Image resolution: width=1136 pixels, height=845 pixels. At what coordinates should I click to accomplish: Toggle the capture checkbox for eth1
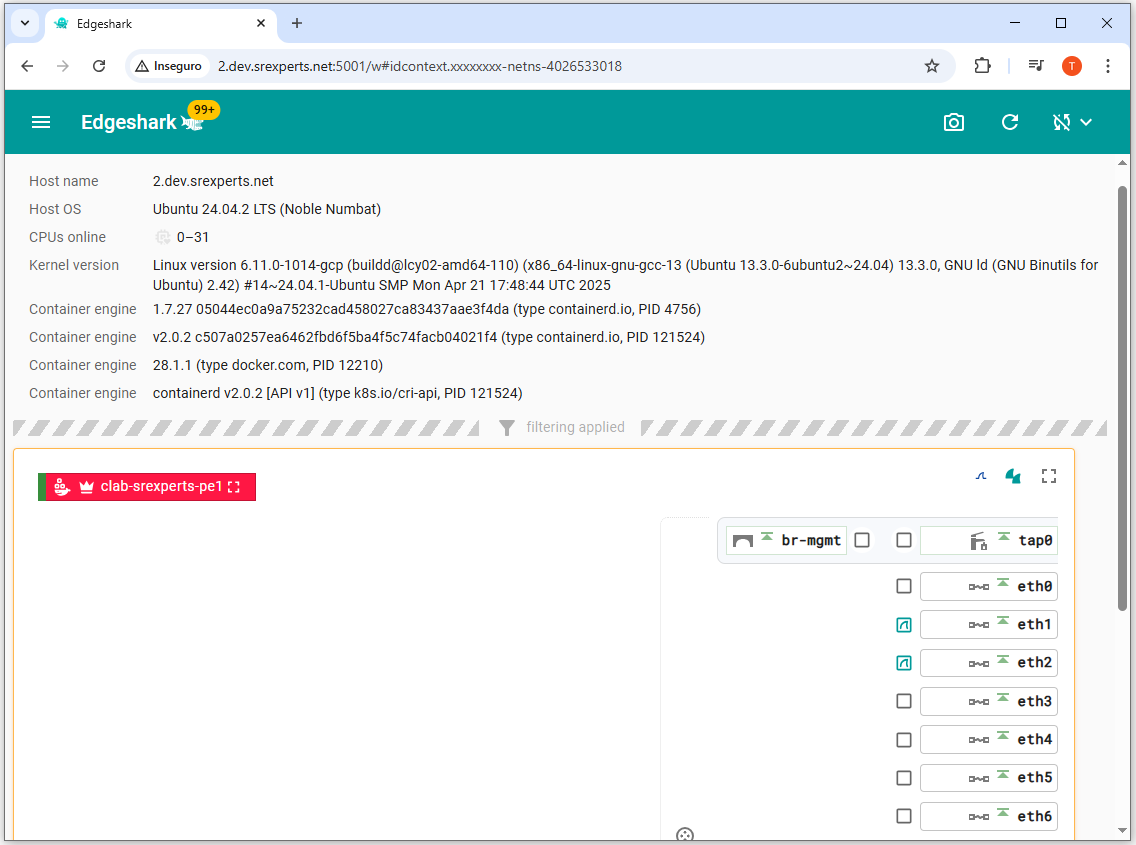coord(904,625)
